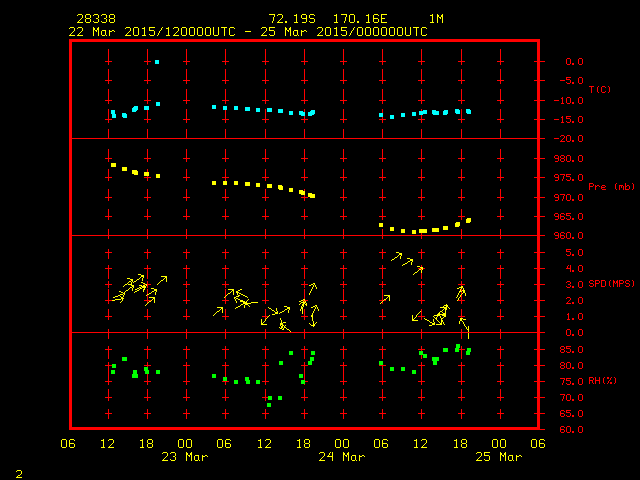Select the -20.0 temperature axis value
The width and height of the screenshot is (640, 480).
(569, 139)
